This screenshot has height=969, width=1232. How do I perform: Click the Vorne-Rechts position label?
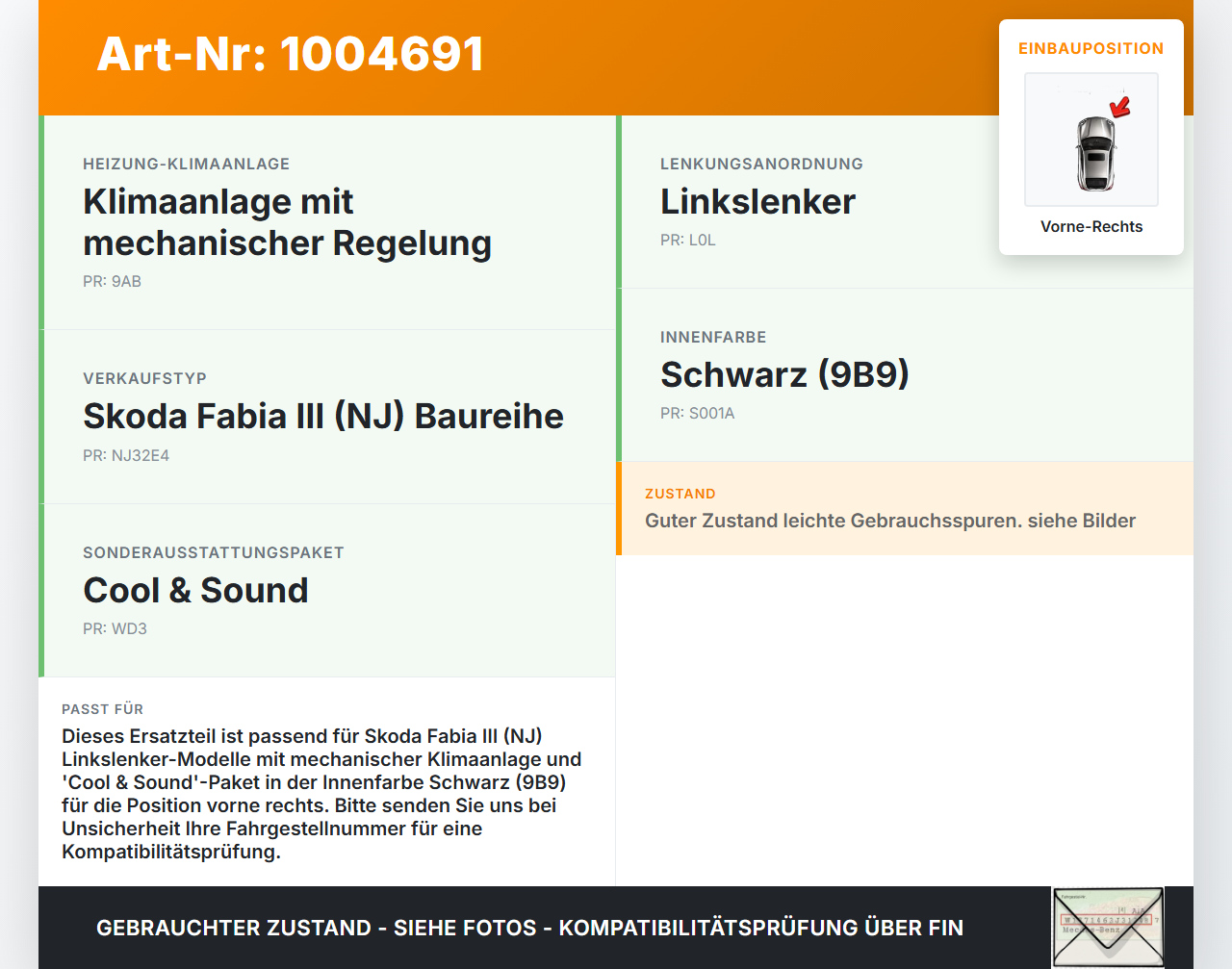(1091, 226)
